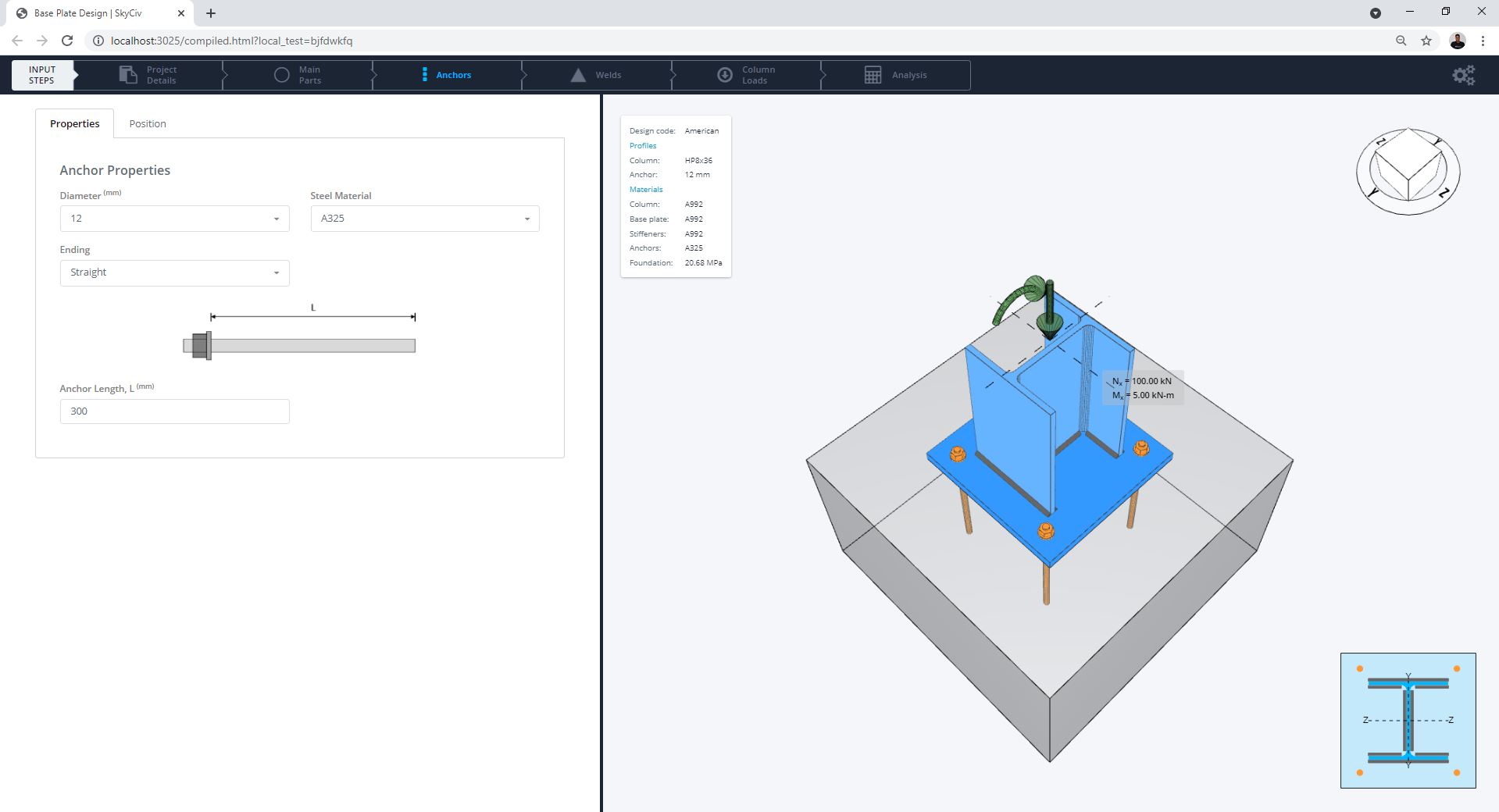1499x812 pixels.
Task: Click the 3D orientation compass widget
Action: click(1408, 170)
